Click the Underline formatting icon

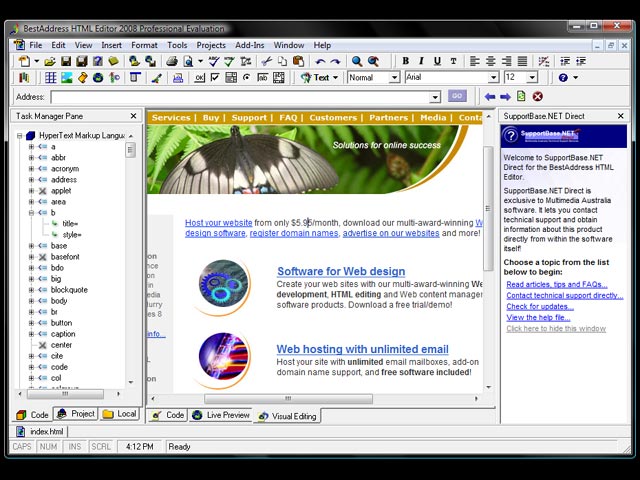tap(437, 61)
